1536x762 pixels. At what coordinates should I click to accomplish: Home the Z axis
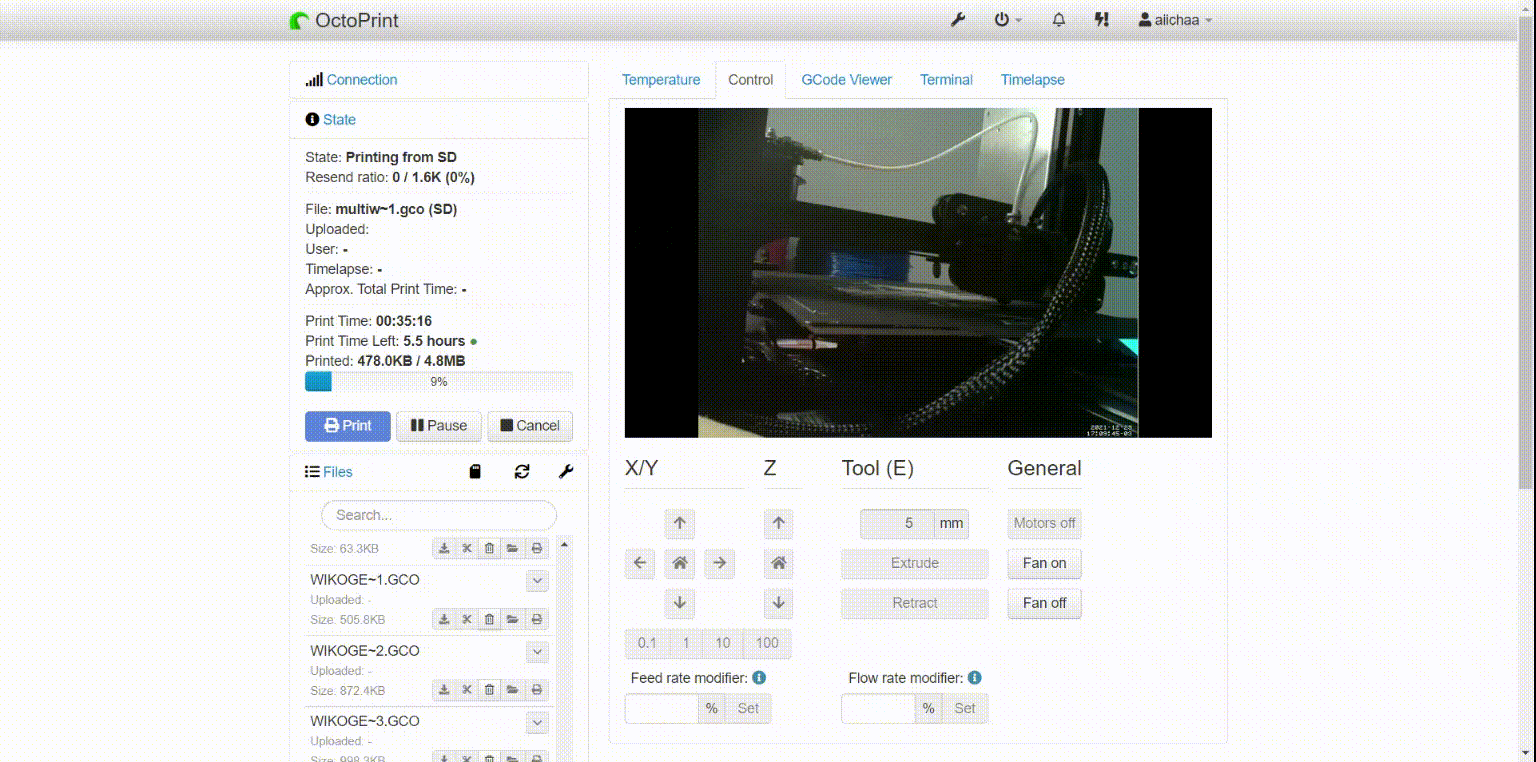pos(778,563)
